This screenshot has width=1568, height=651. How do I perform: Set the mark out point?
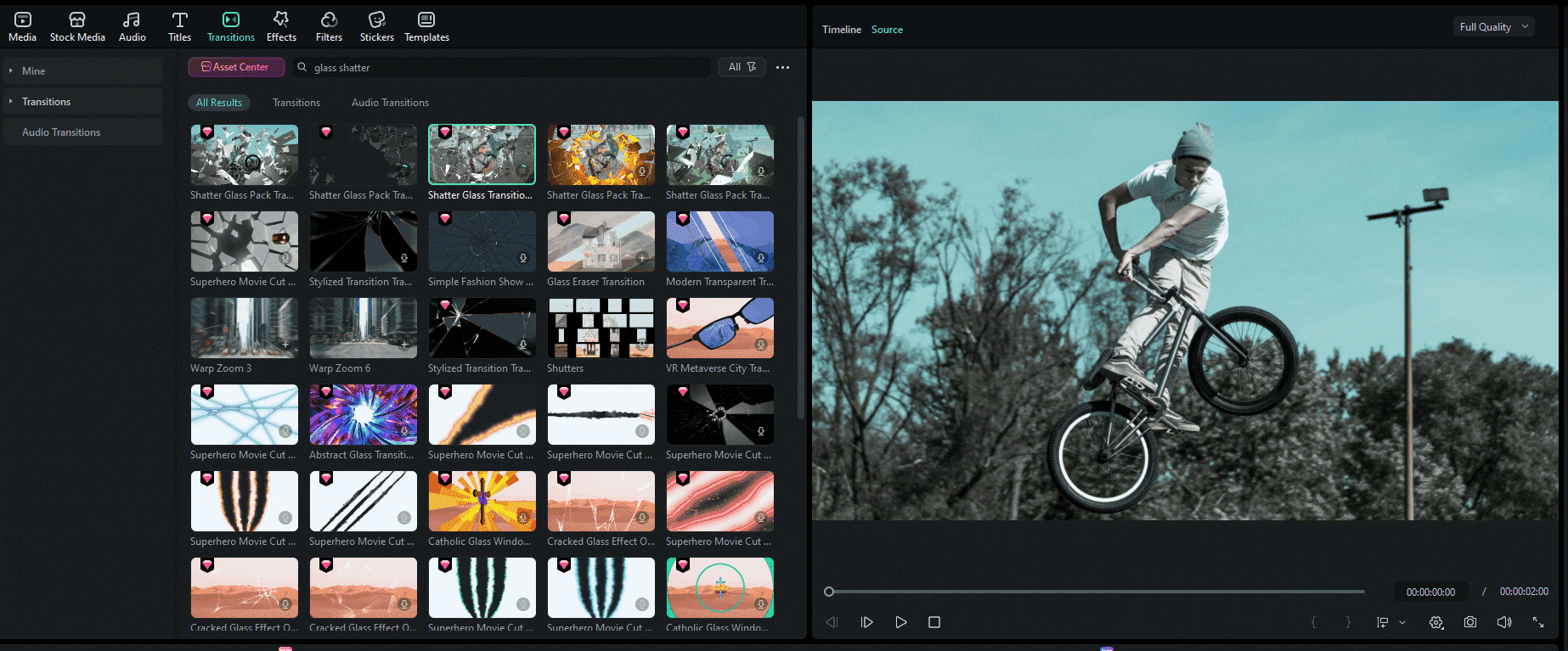(x=1348, y=622)
